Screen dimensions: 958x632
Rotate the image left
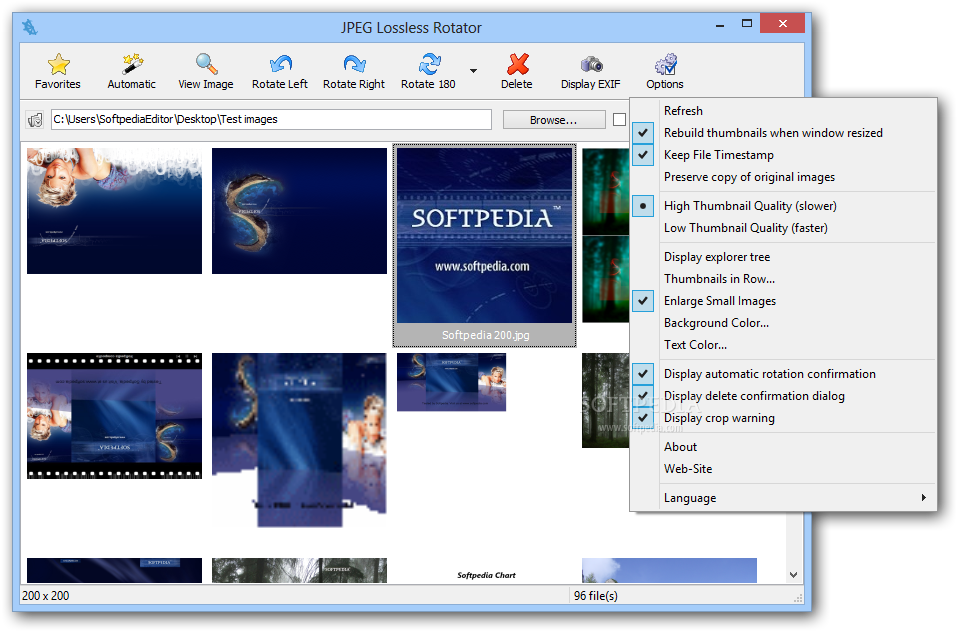tap(280, 71)
